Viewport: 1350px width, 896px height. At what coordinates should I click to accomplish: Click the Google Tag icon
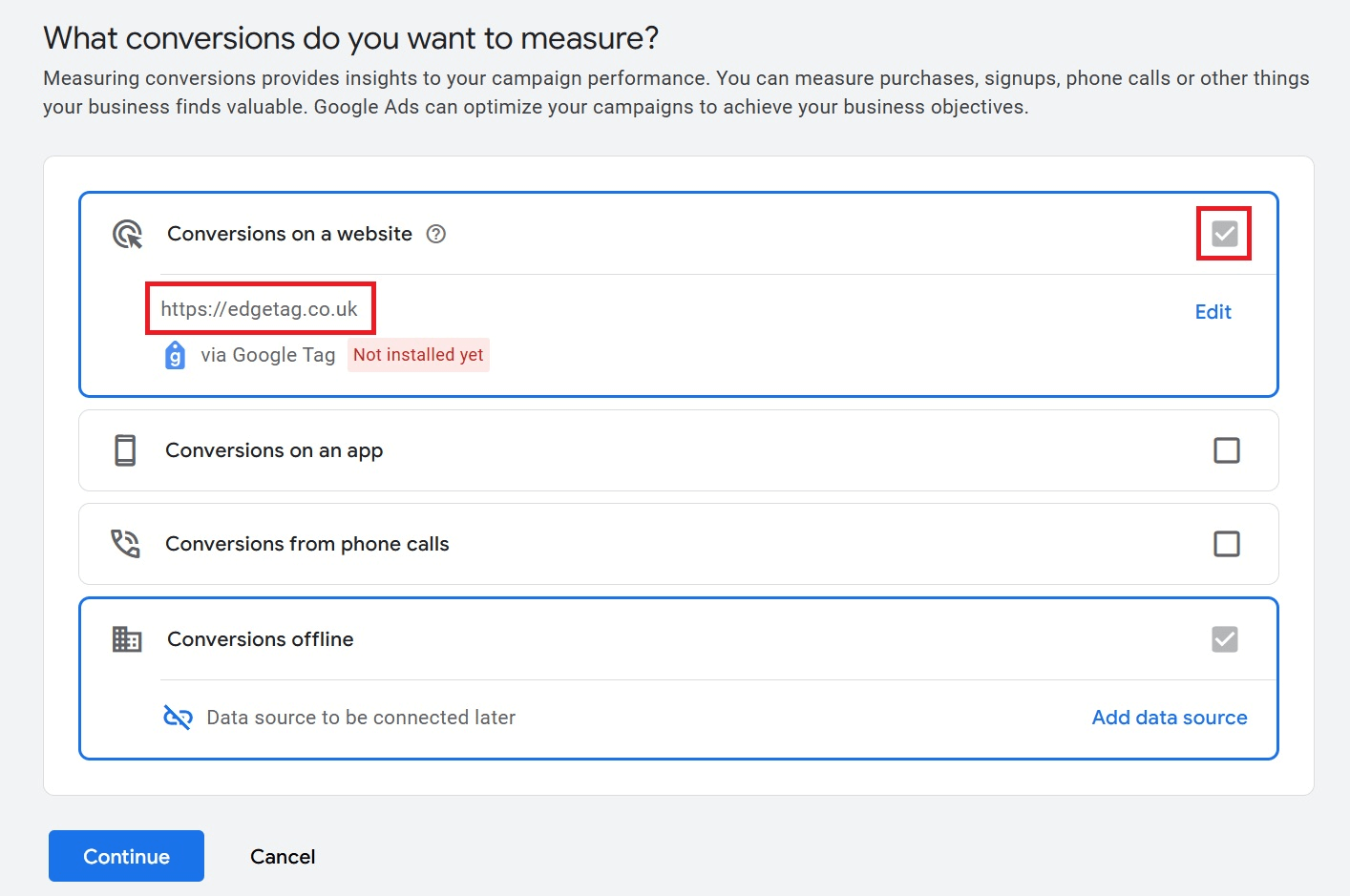(x=175, y=355)
